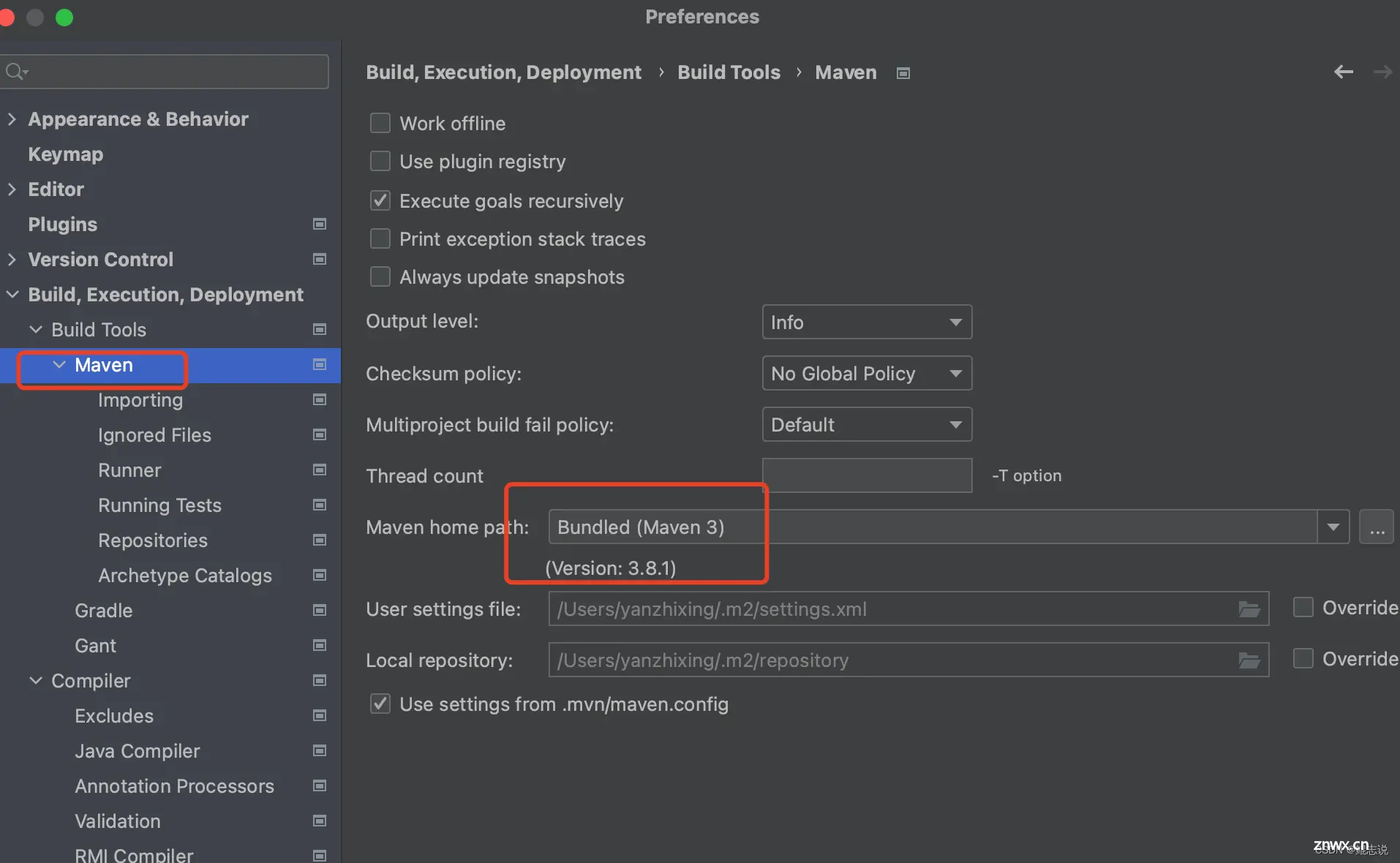The image size is (1400, 863).
Task: Click project-level icon on Ignored Files row
Action: pyautogui.click(x=320, y=434)
